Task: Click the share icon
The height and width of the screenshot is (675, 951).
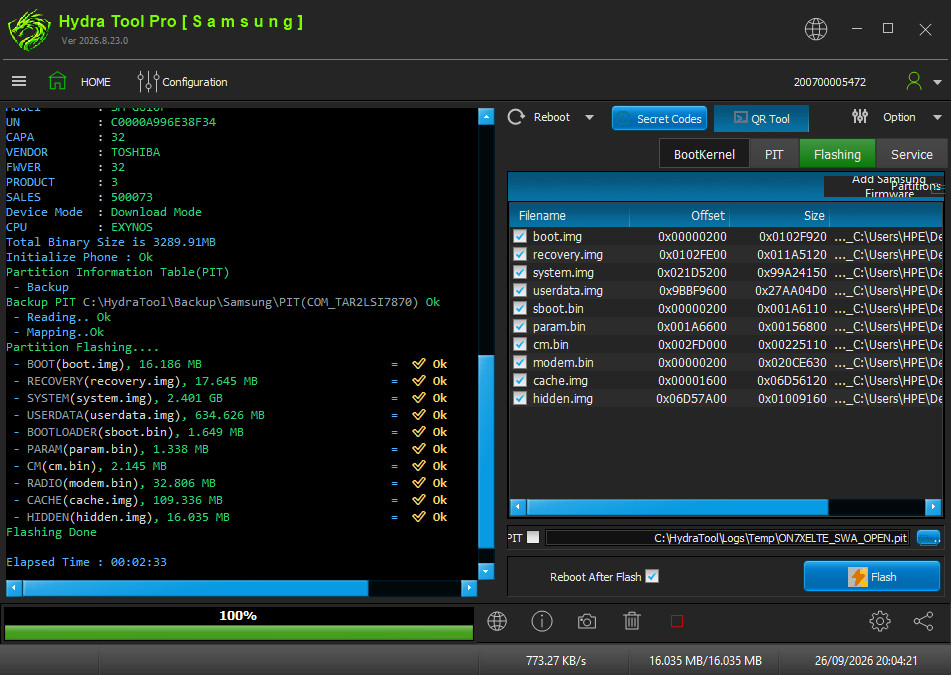Action: coord(923,621)
